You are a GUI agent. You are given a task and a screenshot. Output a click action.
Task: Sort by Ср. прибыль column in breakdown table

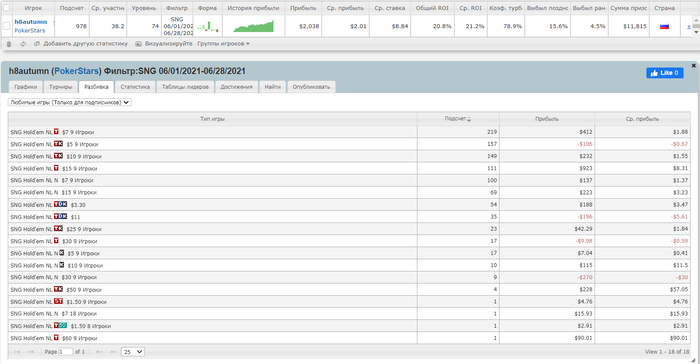point(642,119)
